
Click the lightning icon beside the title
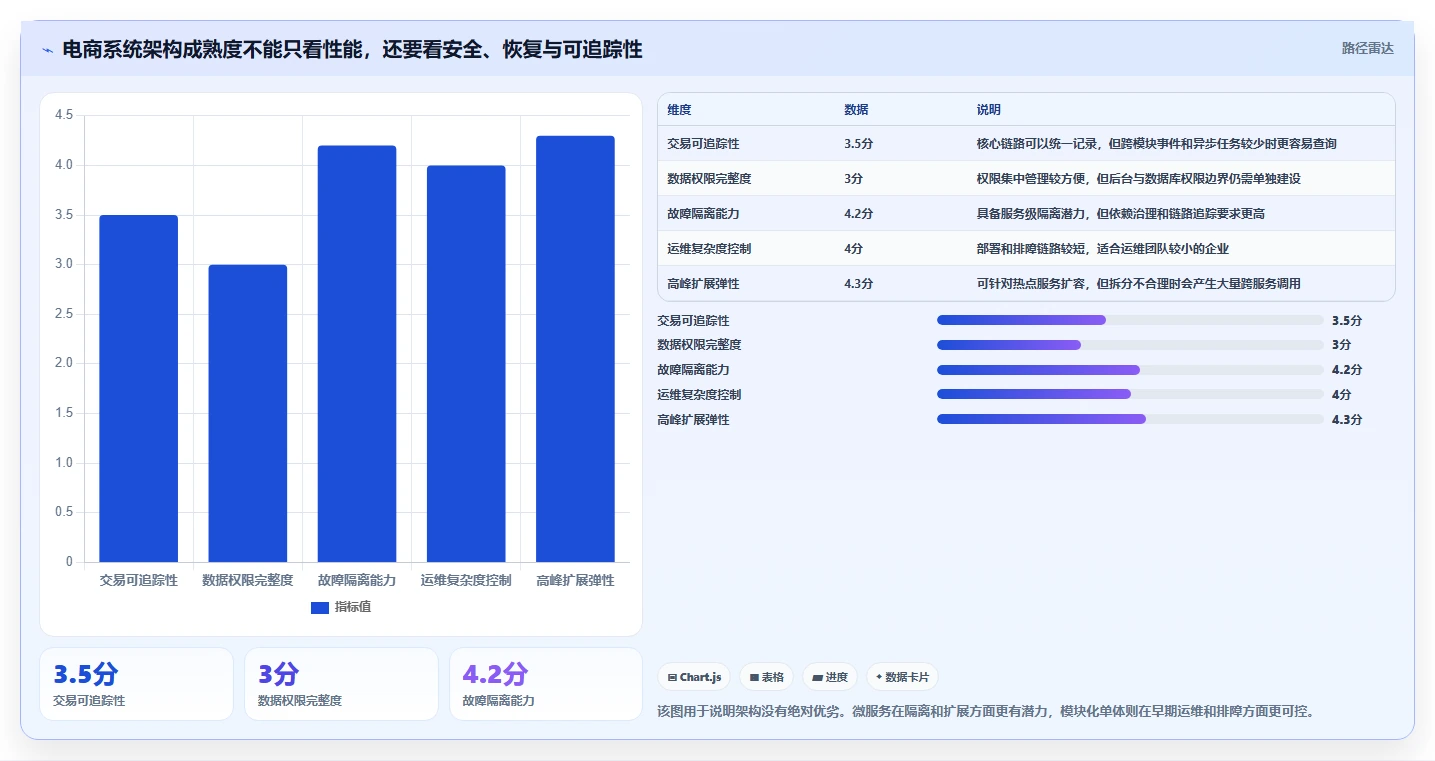coord(48,49)
